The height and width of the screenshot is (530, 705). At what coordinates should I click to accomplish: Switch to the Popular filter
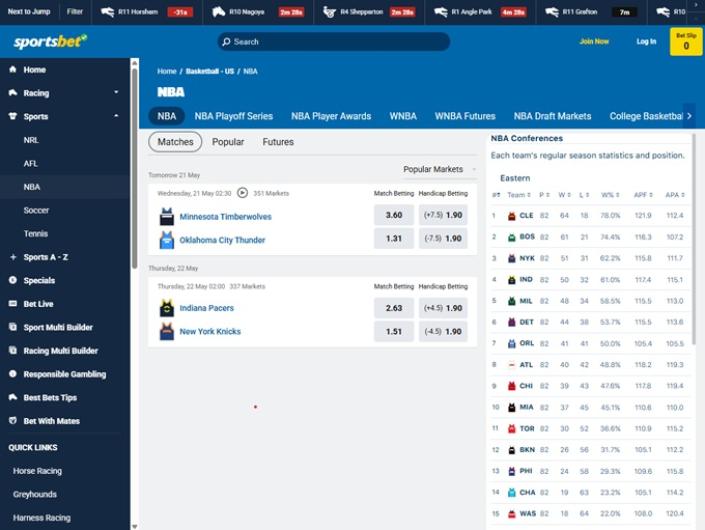228,142
